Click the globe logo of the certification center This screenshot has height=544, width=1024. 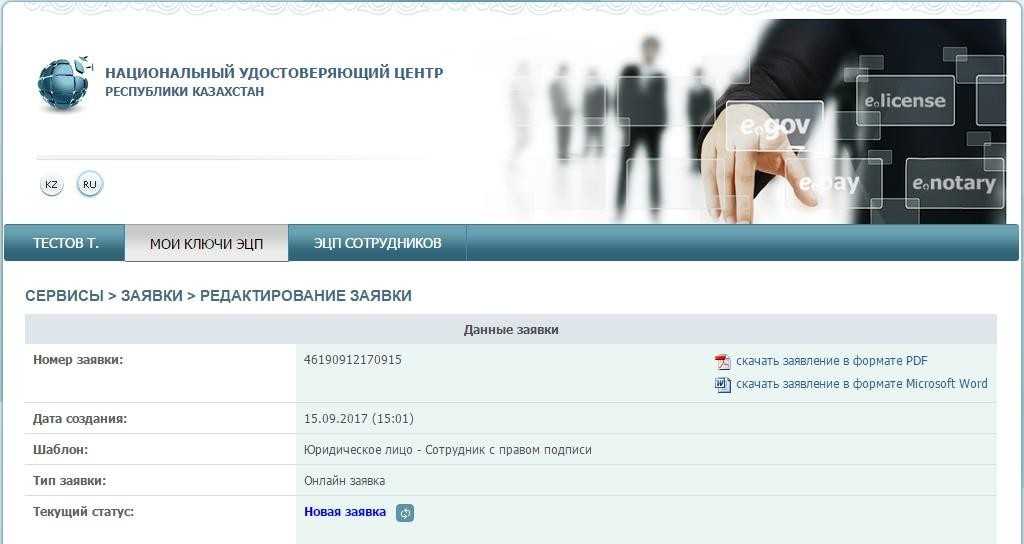click(64, 84)
